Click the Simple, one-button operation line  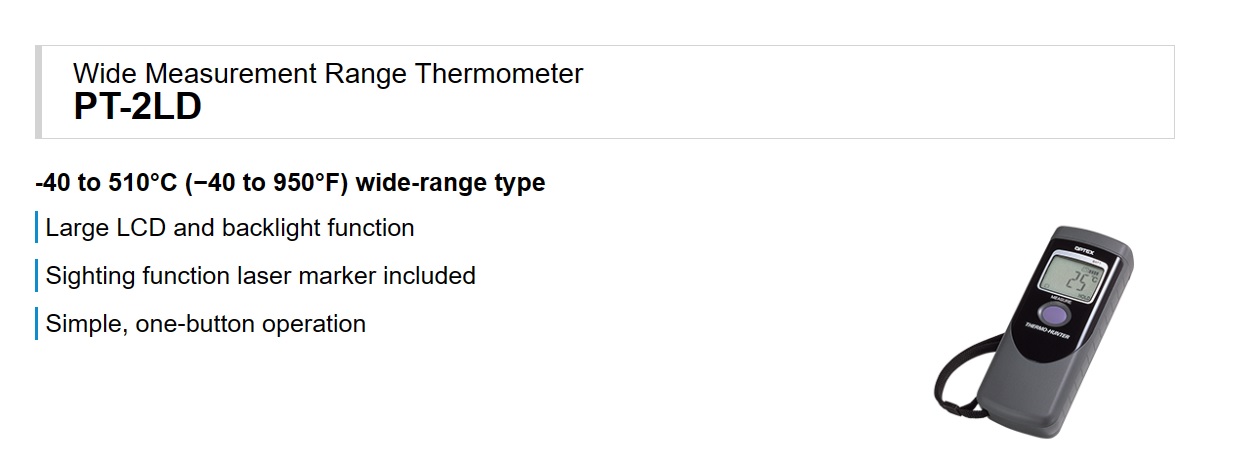(x=206, y=324)
